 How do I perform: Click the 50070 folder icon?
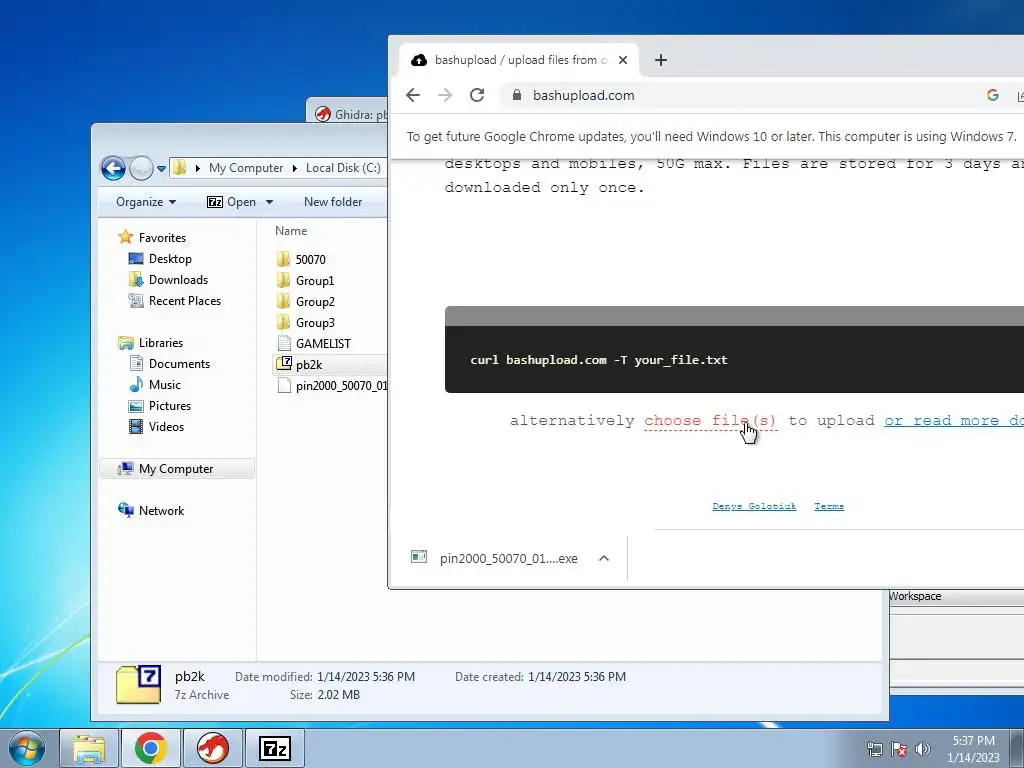pos(283,259)
